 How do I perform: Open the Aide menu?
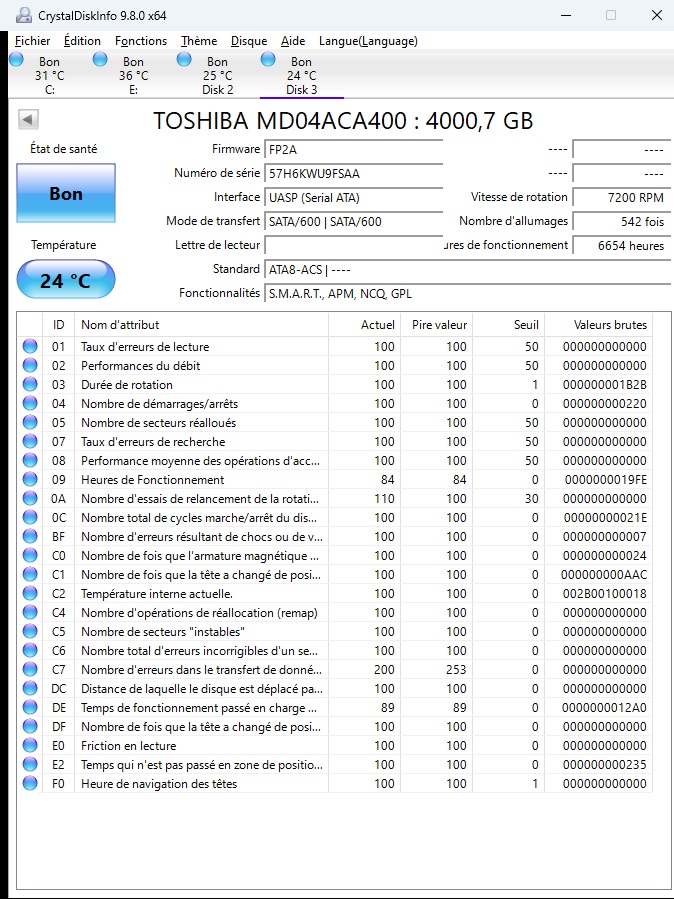(x=293, y=41)
